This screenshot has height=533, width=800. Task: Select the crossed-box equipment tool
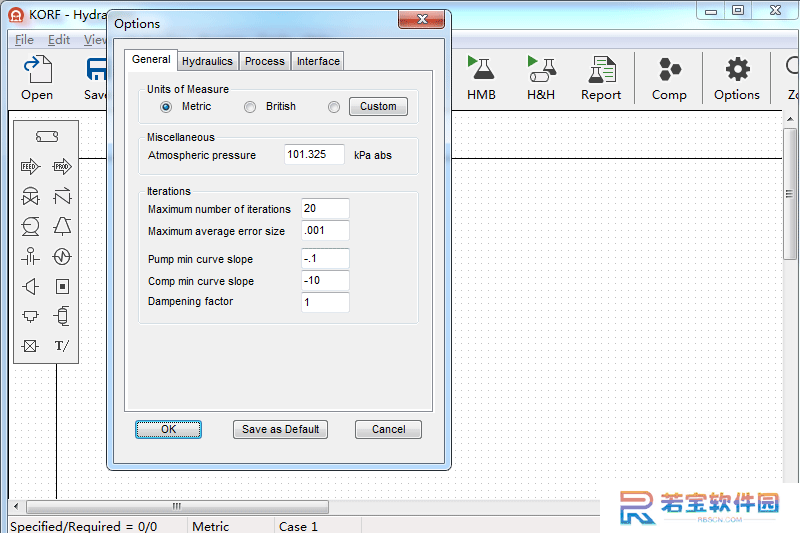click(x=31, y=346)
